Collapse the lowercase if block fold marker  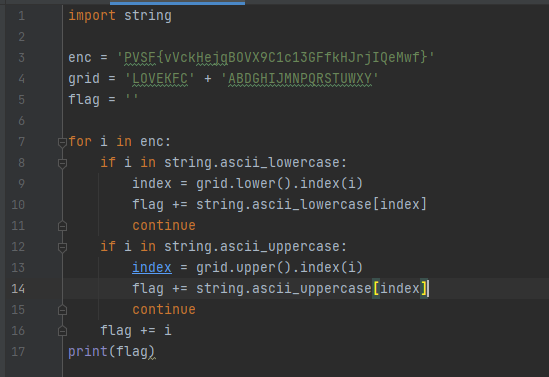(x=62, y=163)
